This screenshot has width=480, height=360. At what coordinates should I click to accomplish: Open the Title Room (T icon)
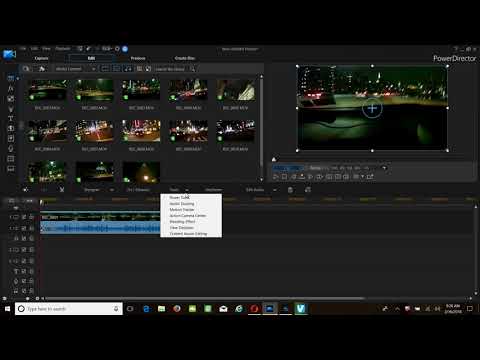[x=11, y=118]
